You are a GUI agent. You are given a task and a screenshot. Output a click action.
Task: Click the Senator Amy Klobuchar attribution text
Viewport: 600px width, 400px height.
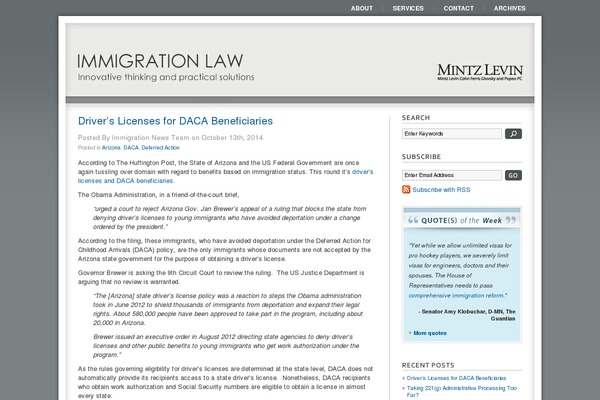pyautogui.click(x=467, y=315)
